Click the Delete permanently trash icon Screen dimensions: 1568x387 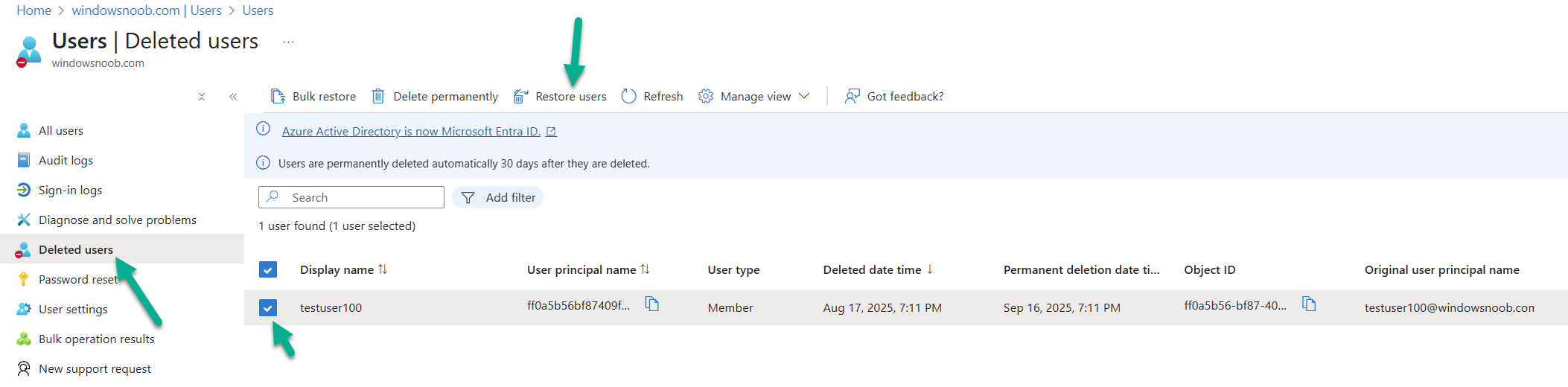pos(378,96)
